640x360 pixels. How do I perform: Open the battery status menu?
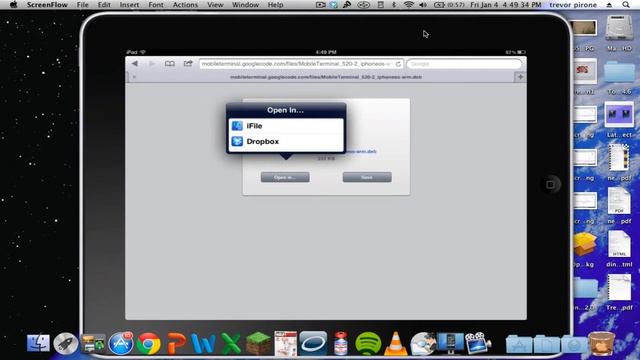pyautogui.click(x=449, y=5)
